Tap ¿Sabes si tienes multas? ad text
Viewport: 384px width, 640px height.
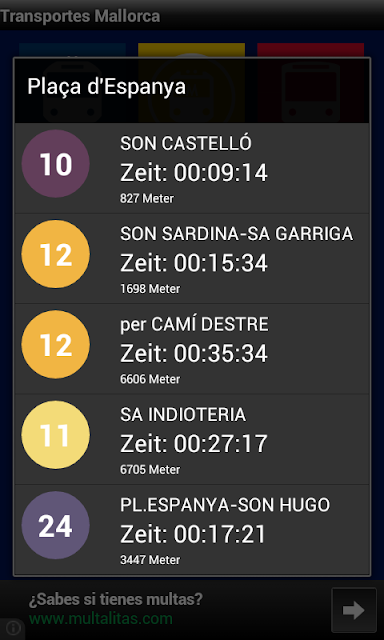click(x=116, y=599)
